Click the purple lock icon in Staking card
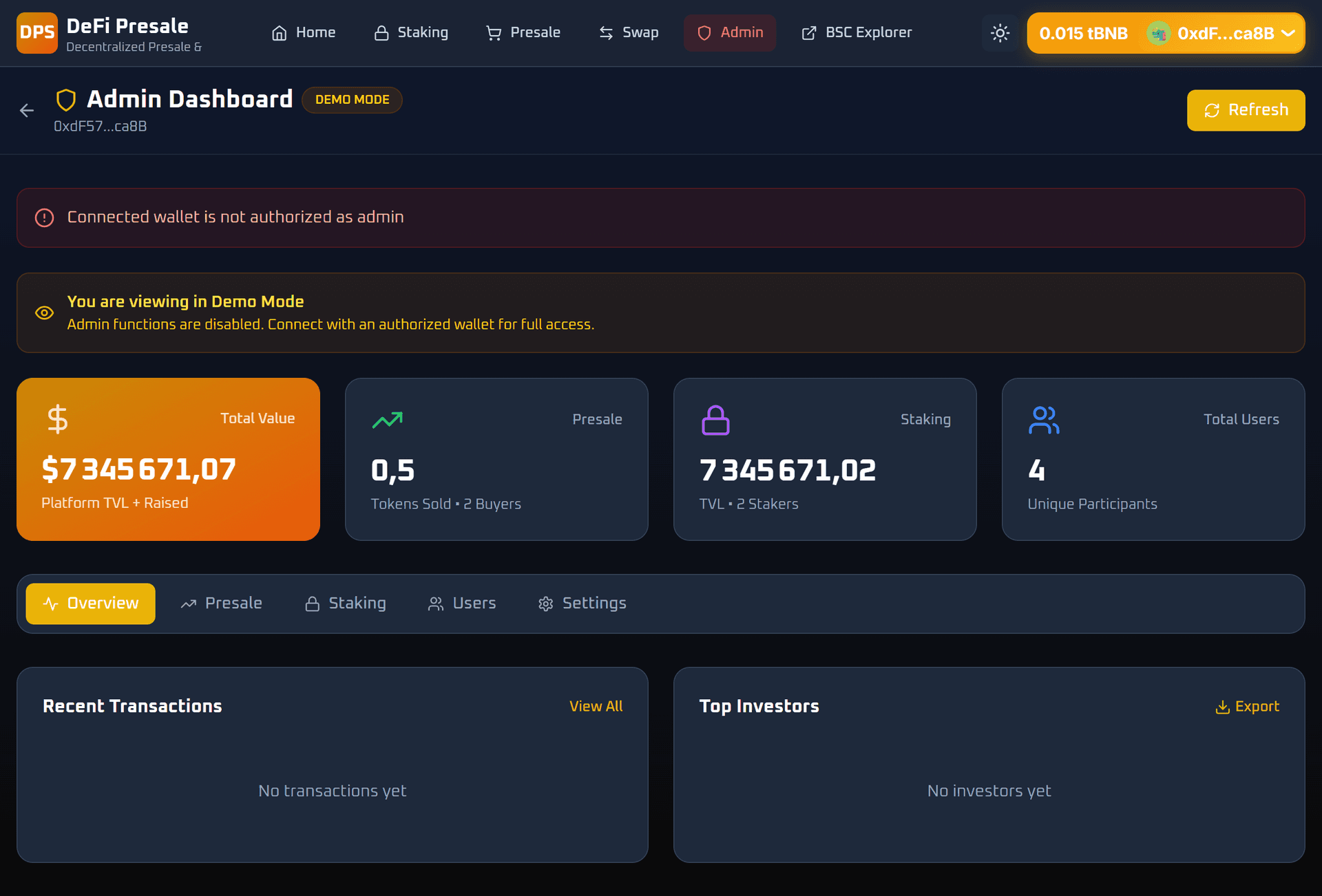Image resolution: width=1322 pixels, height=896 pixels. click(x=715, y=420)
